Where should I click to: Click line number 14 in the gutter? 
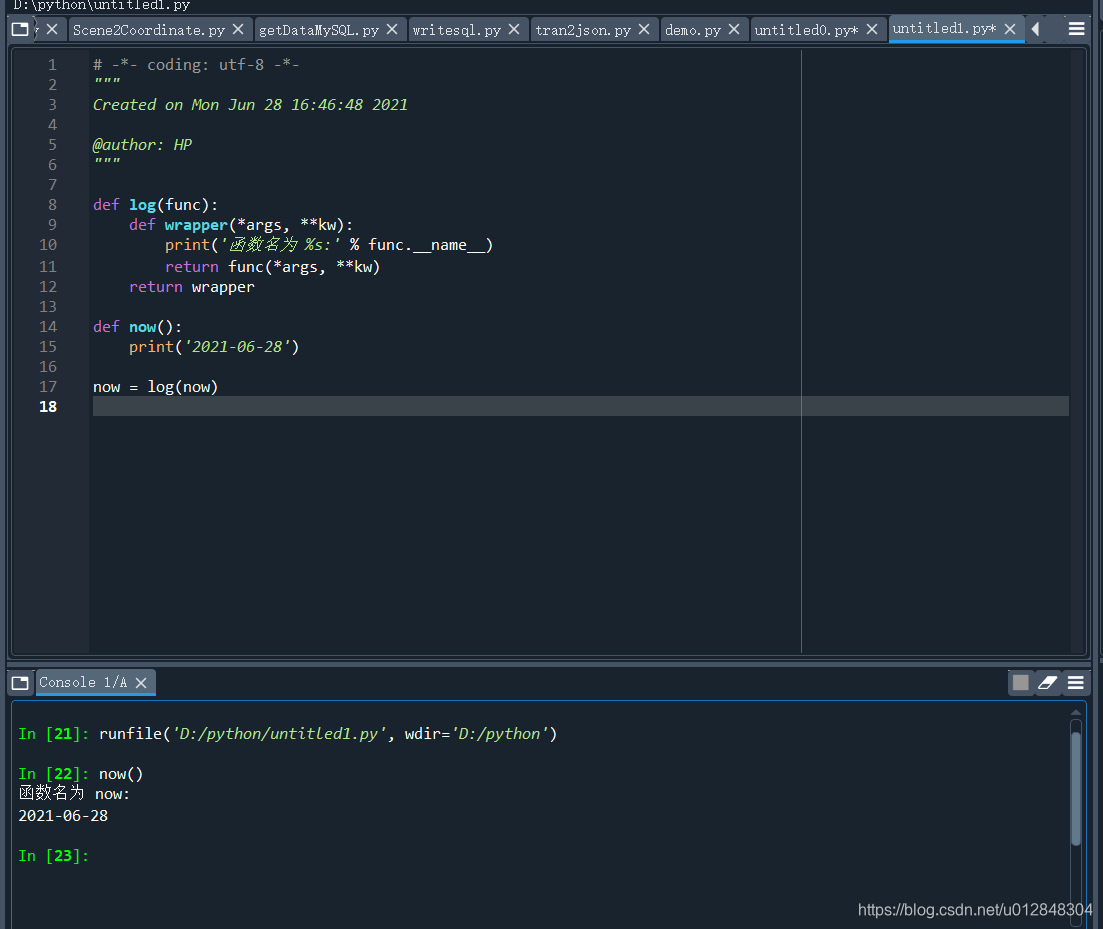48,327
